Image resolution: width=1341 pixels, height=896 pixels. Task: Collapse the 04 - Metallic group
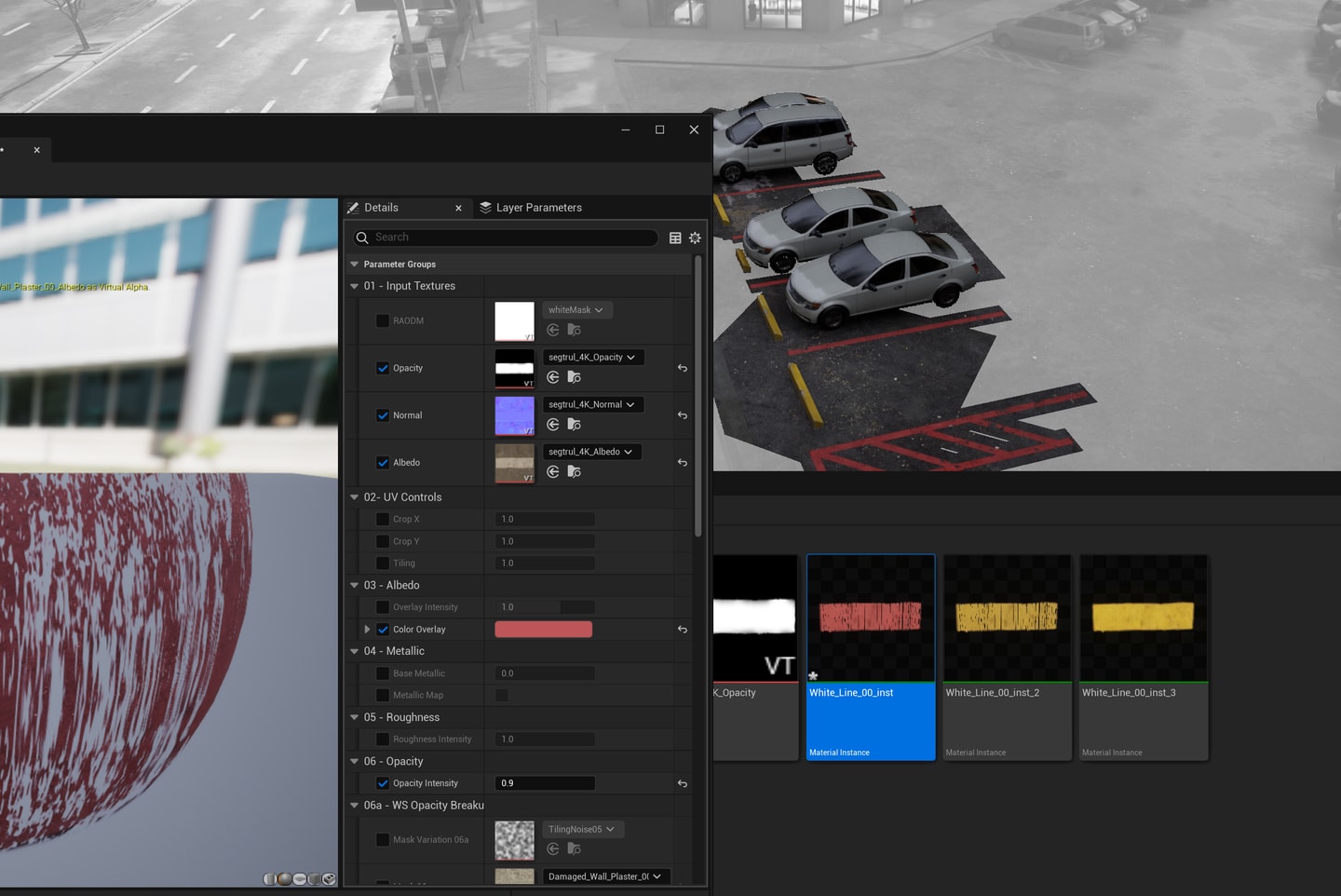point(354,651)
